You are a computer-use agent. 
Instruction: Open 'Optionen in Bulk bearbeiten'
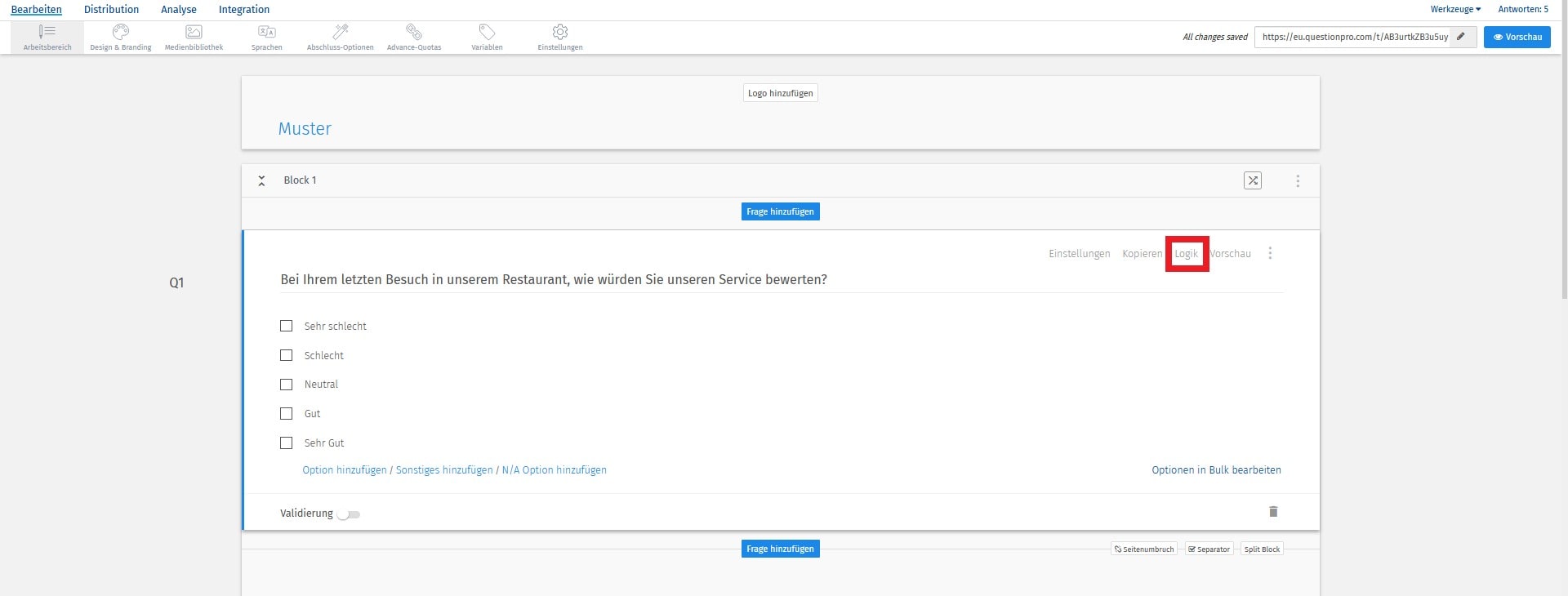tap(1216, 470)
